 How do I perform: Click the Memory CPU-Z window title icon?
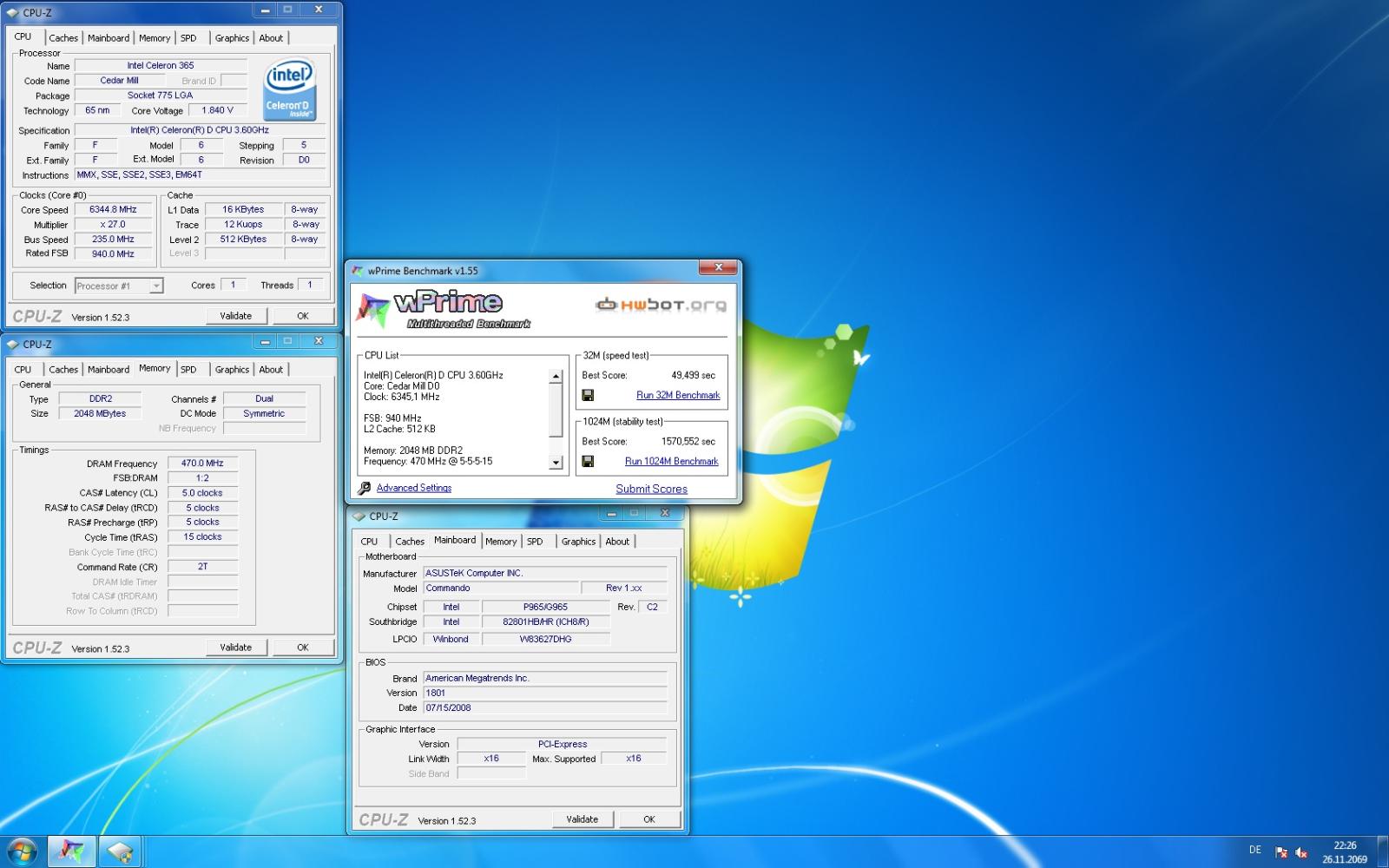point(14,345)
